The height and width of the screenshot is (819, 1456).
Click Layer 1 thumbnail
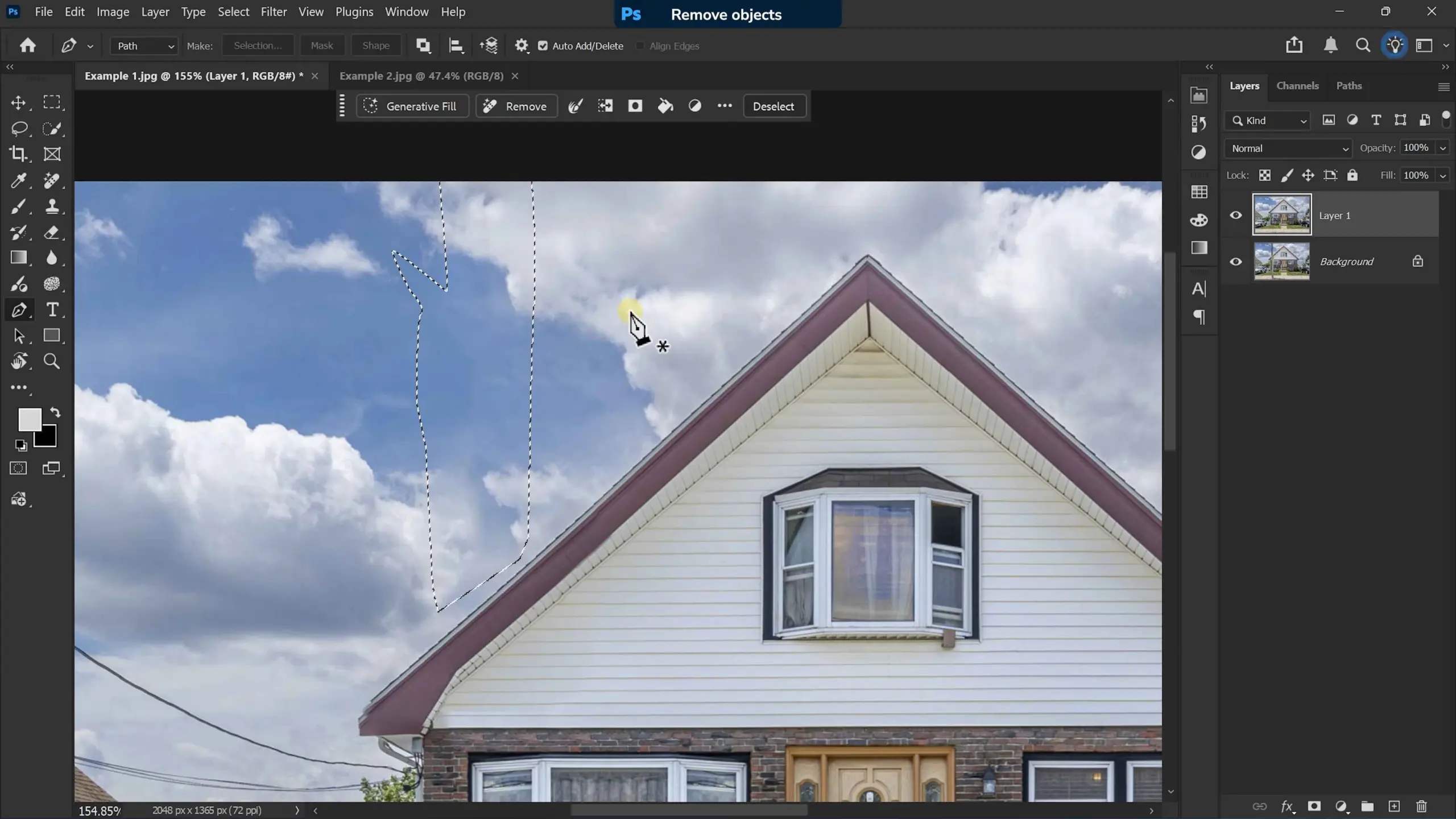coord(1282,214)
